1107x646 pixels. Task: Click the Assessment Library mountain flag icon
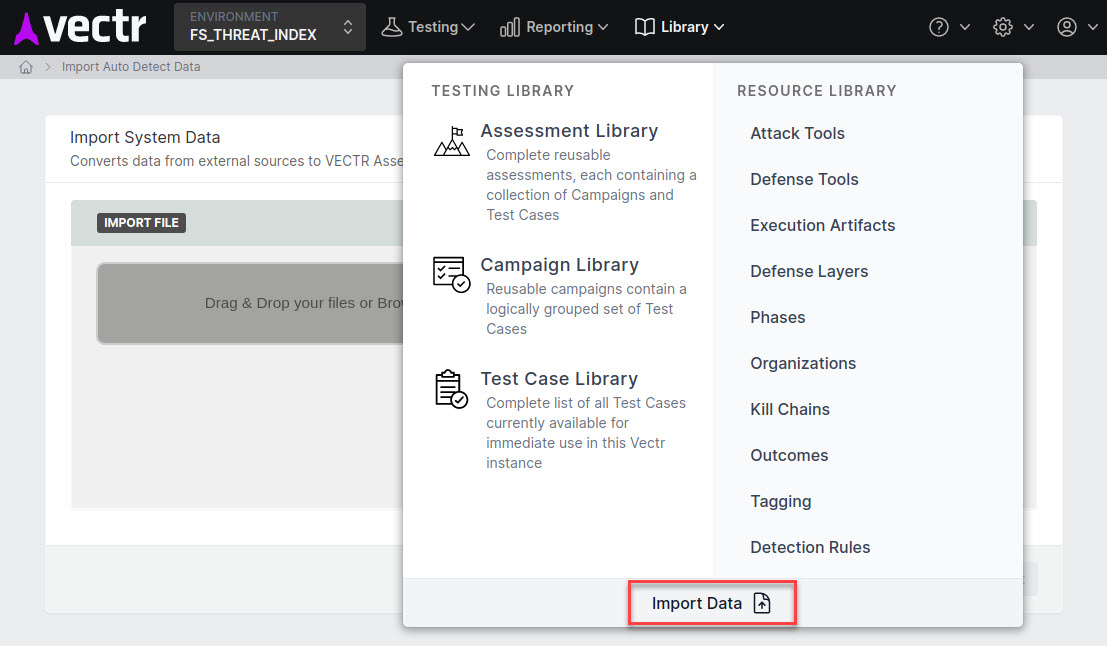452,141
